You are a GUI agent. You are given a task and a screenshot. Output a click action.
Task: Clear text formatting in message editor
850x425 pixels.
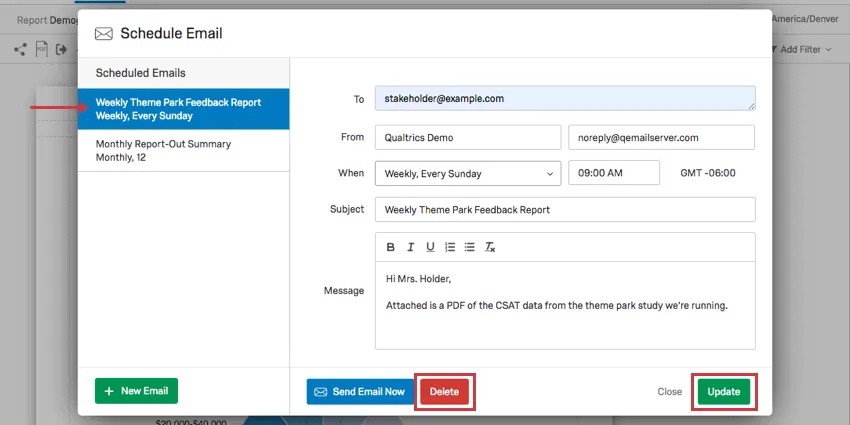point(489,247)
